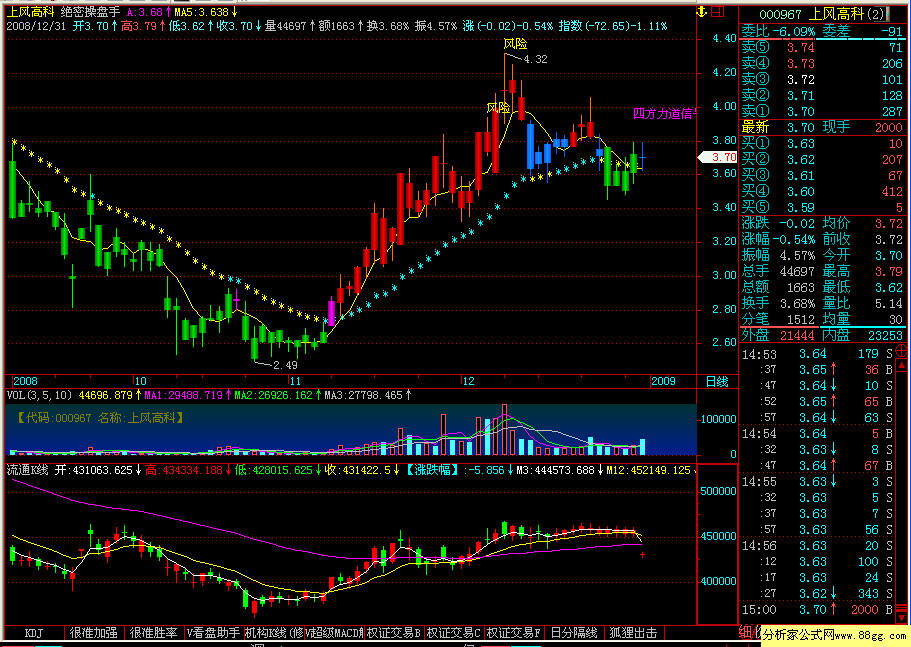
Task: Click the 卖② 3.71 order book row
Action: pos(822,95)
